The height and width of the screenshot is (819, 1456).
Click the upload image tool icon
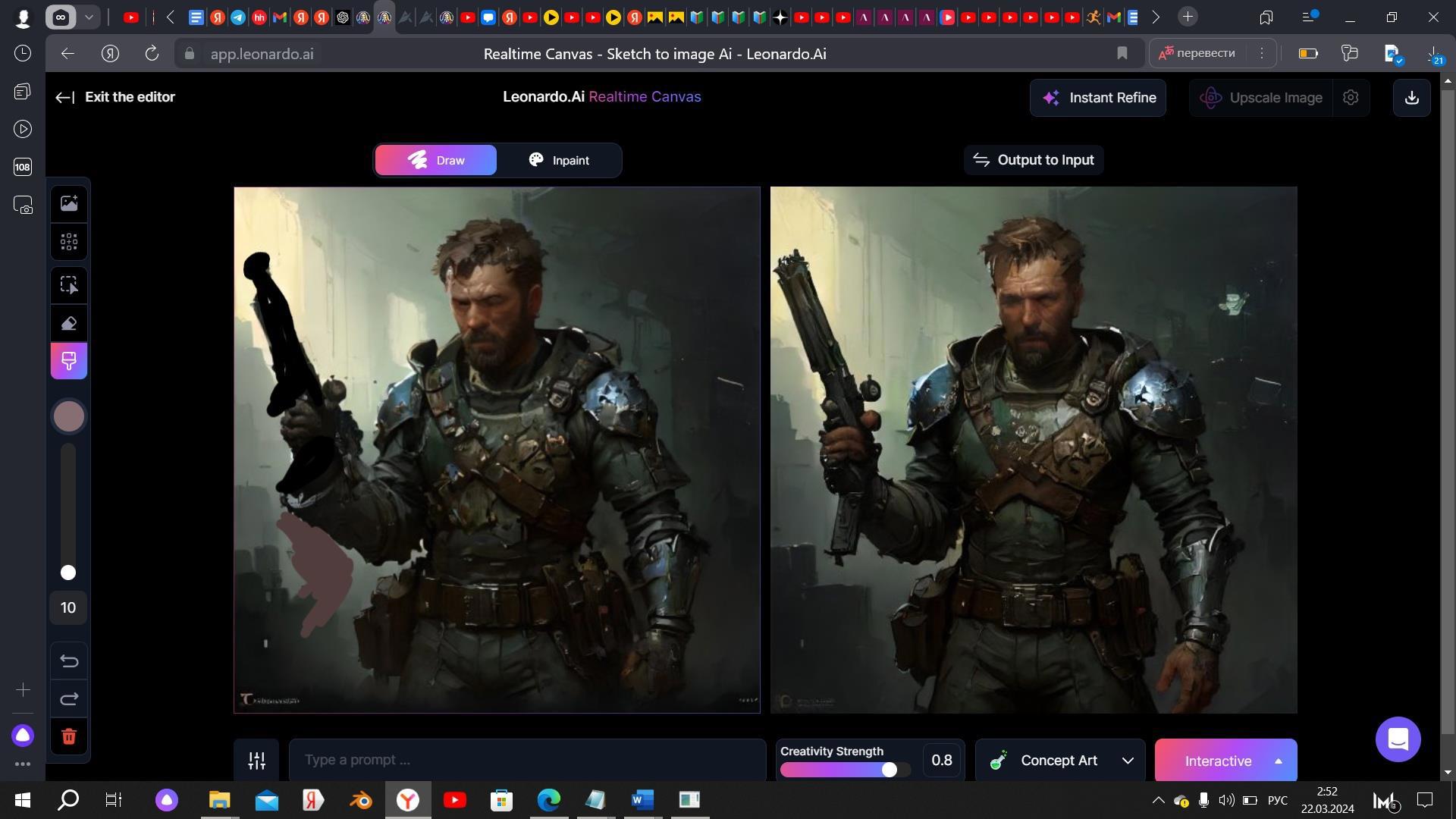[x=69, y=203]
